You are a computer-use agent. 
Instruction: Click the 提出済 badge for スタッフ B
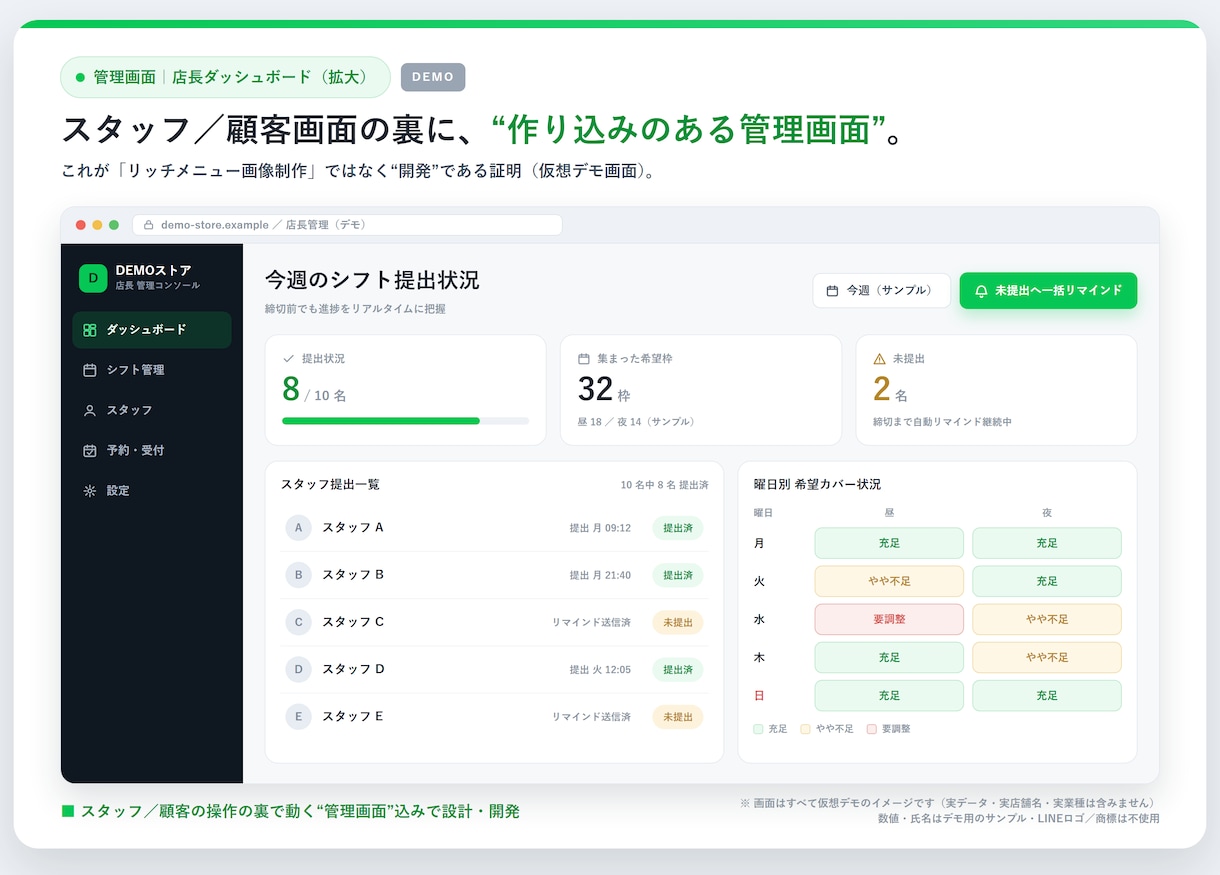coord(678,575)
